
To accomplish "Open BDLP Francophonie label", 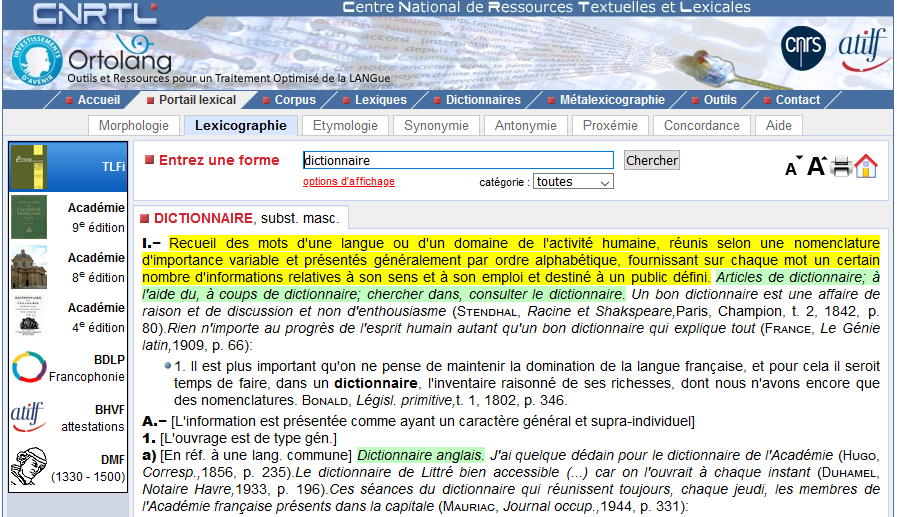I will pos(87,368).
